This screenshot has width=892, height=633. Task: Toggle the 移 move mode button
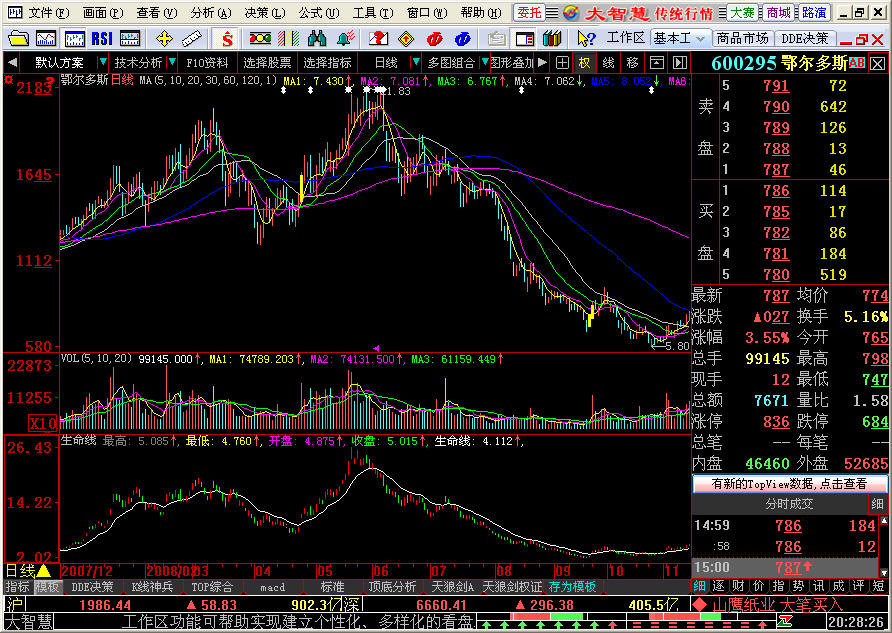coord(633,63)
